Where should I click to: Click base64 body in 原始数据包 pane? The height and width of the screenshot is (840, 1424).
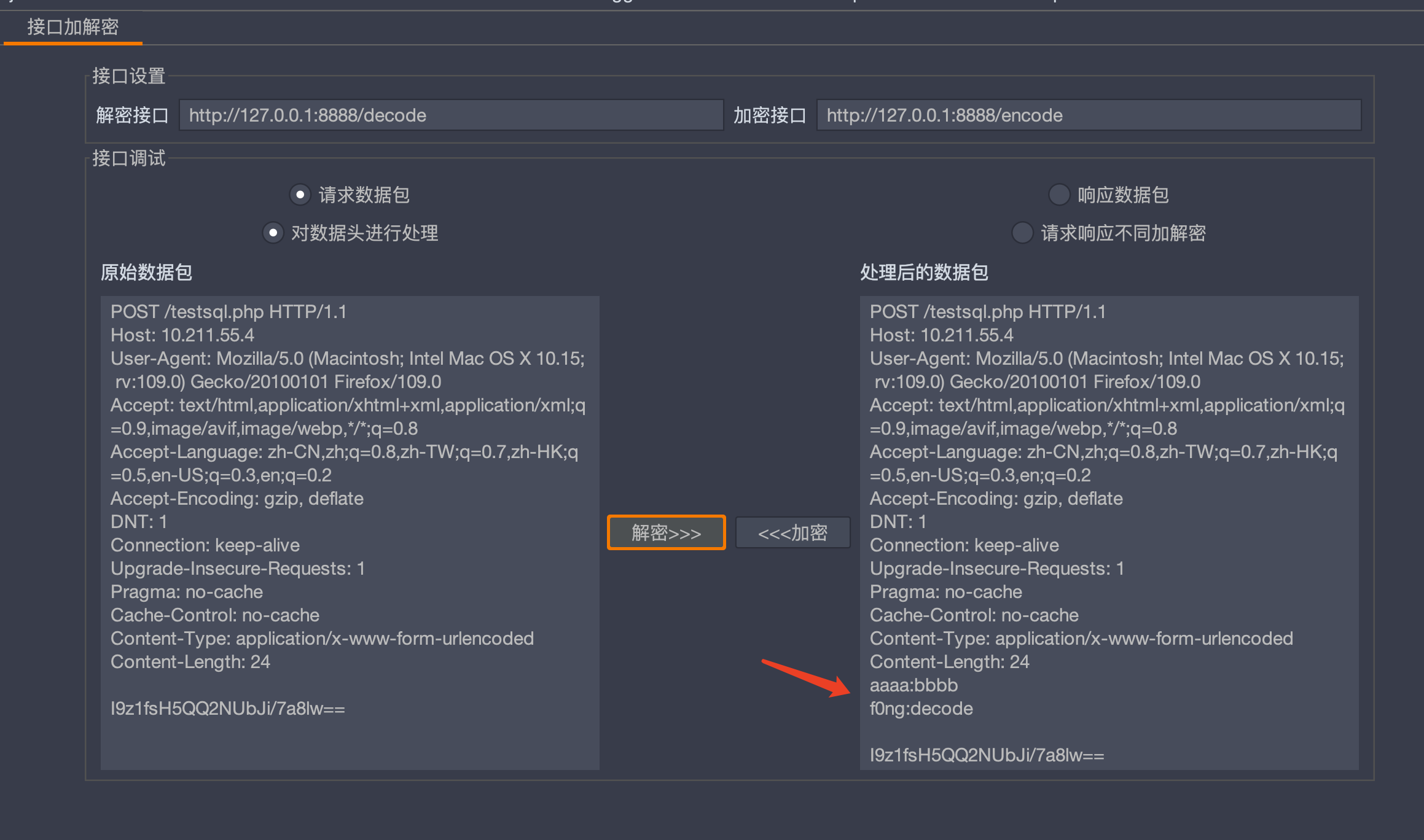[x=227, y=709]
